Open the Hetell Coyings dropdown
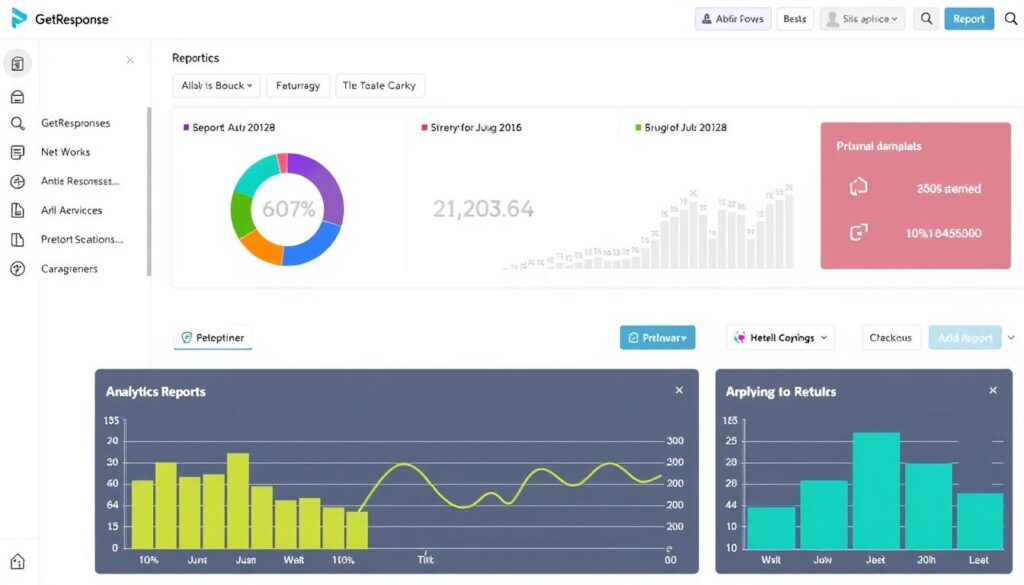1024x585 pixels. (x=780, y=338)
